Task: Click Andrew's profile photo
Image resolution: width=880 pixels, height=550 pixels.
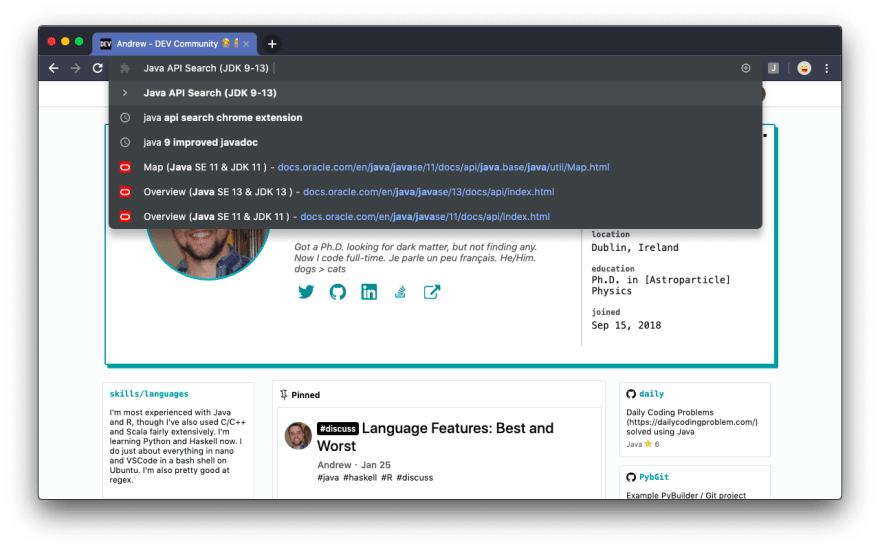Action: pyautogui.click(x=208, y=253)
